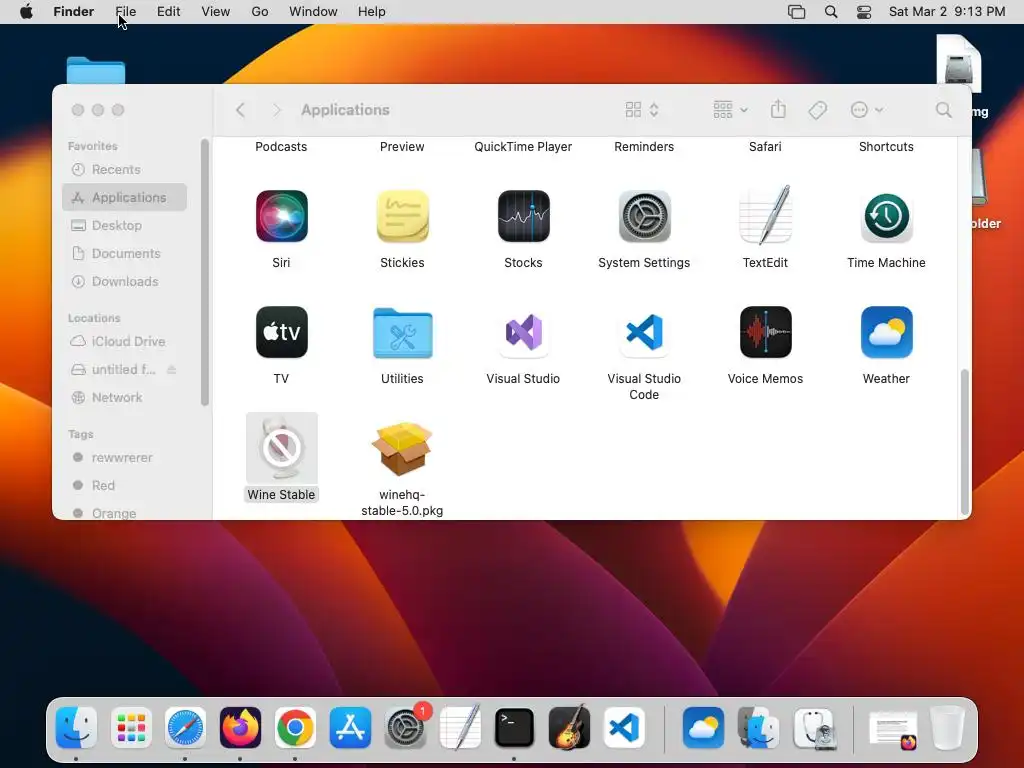Screen dimensions: 1024x768
Task: Launch GarageBand from the Dock
Action: (x=569, y=728)
